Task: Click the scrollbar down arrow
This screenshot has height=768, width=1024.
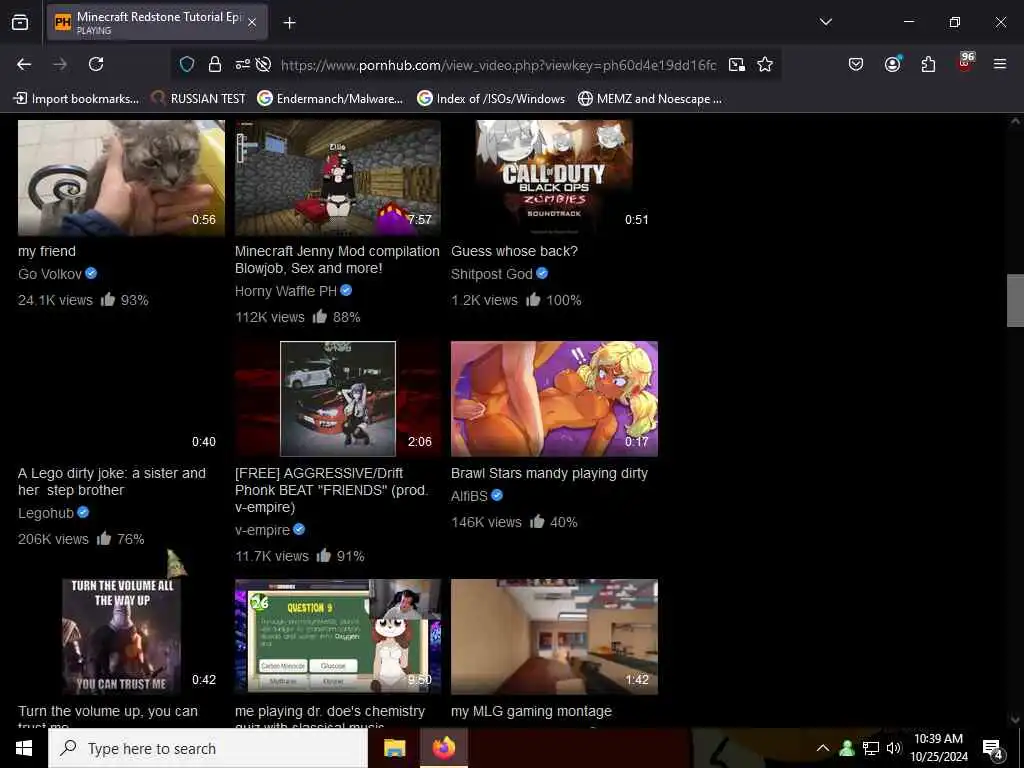Action: (1015, 719)
